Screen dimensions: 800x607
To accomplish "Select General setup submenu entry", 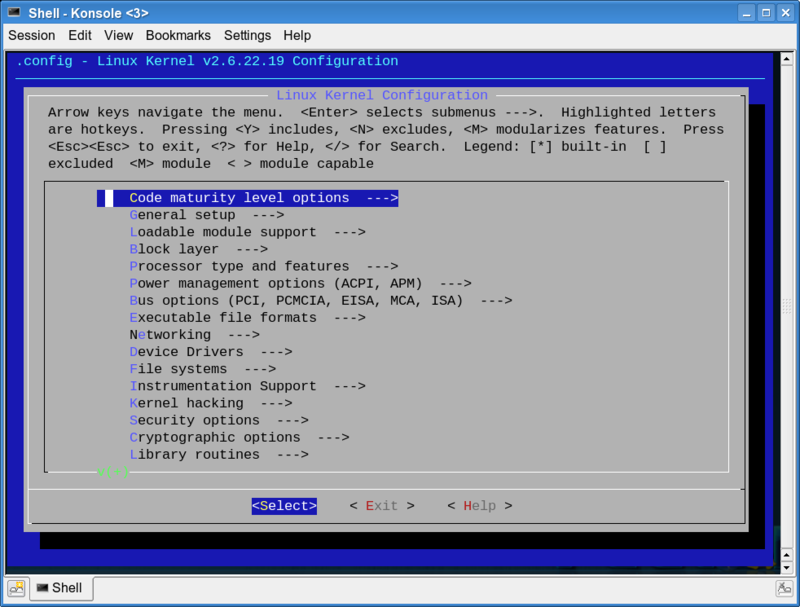I will tap(207, 215).
